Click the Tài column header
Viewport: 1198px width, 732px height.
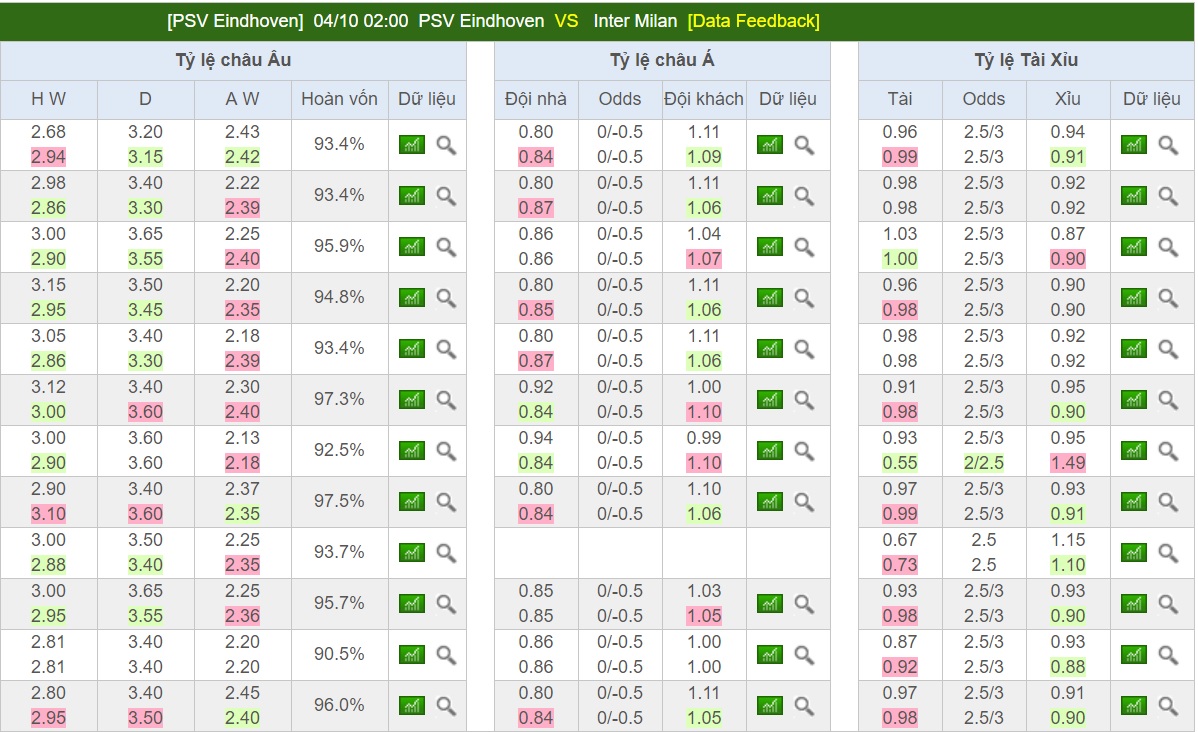[900, 99]
